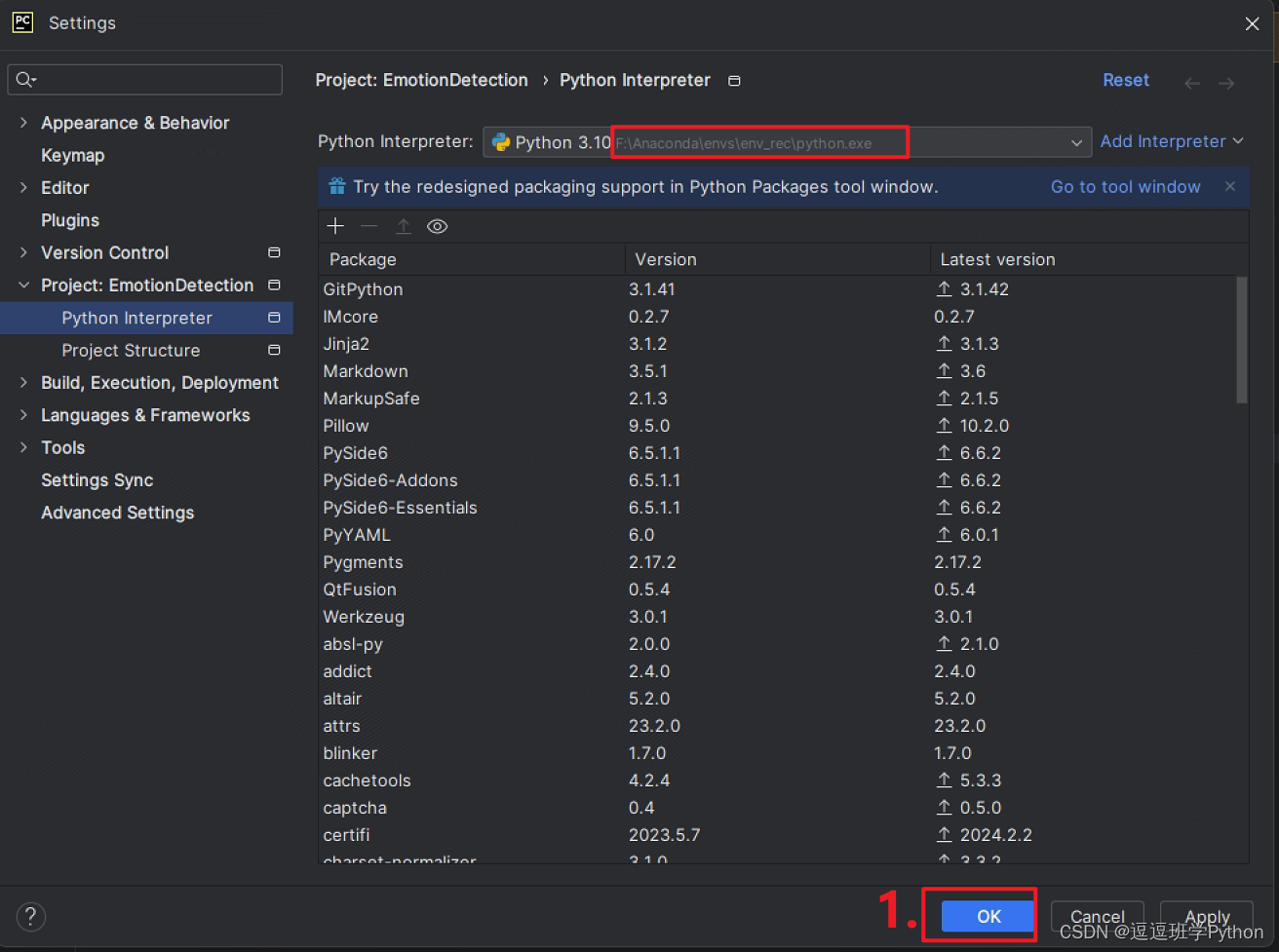Click the Reset link
Image resolution: width=1279 pixels, height=952 pixels.
click(1126, 80)
